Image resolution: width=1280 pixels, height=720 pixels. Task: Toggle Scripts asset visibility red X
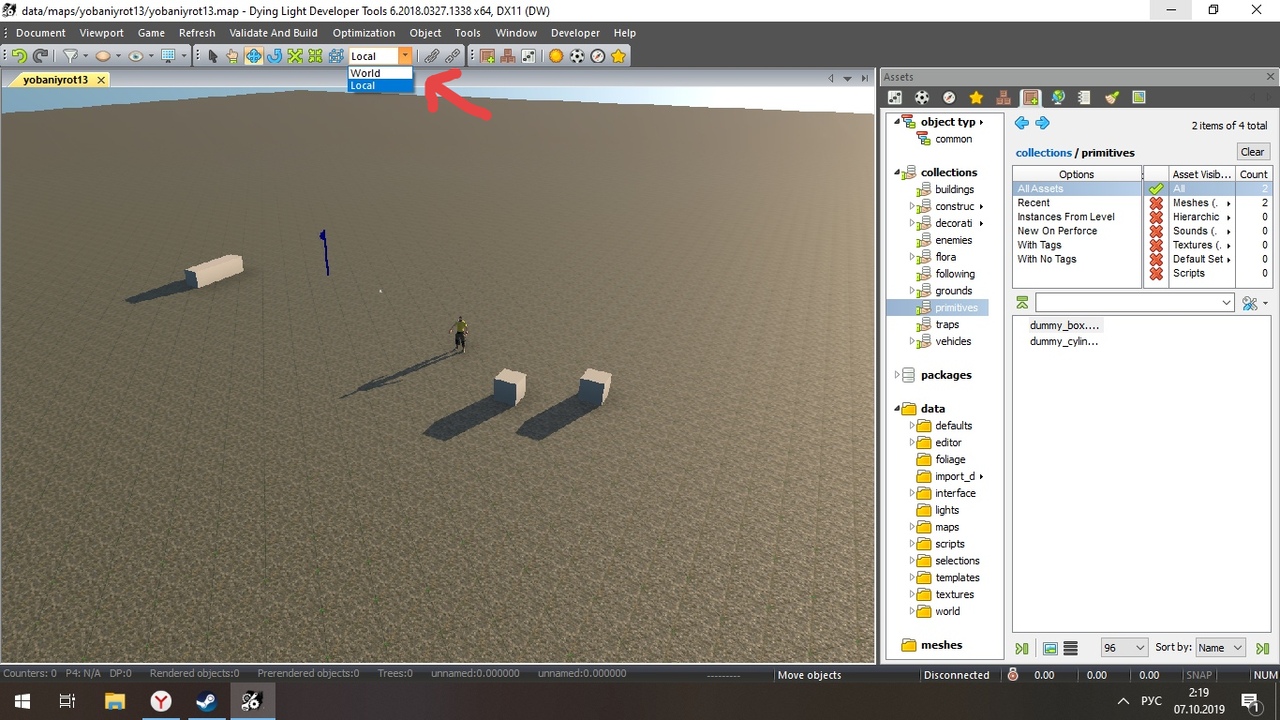[1156, 273]
